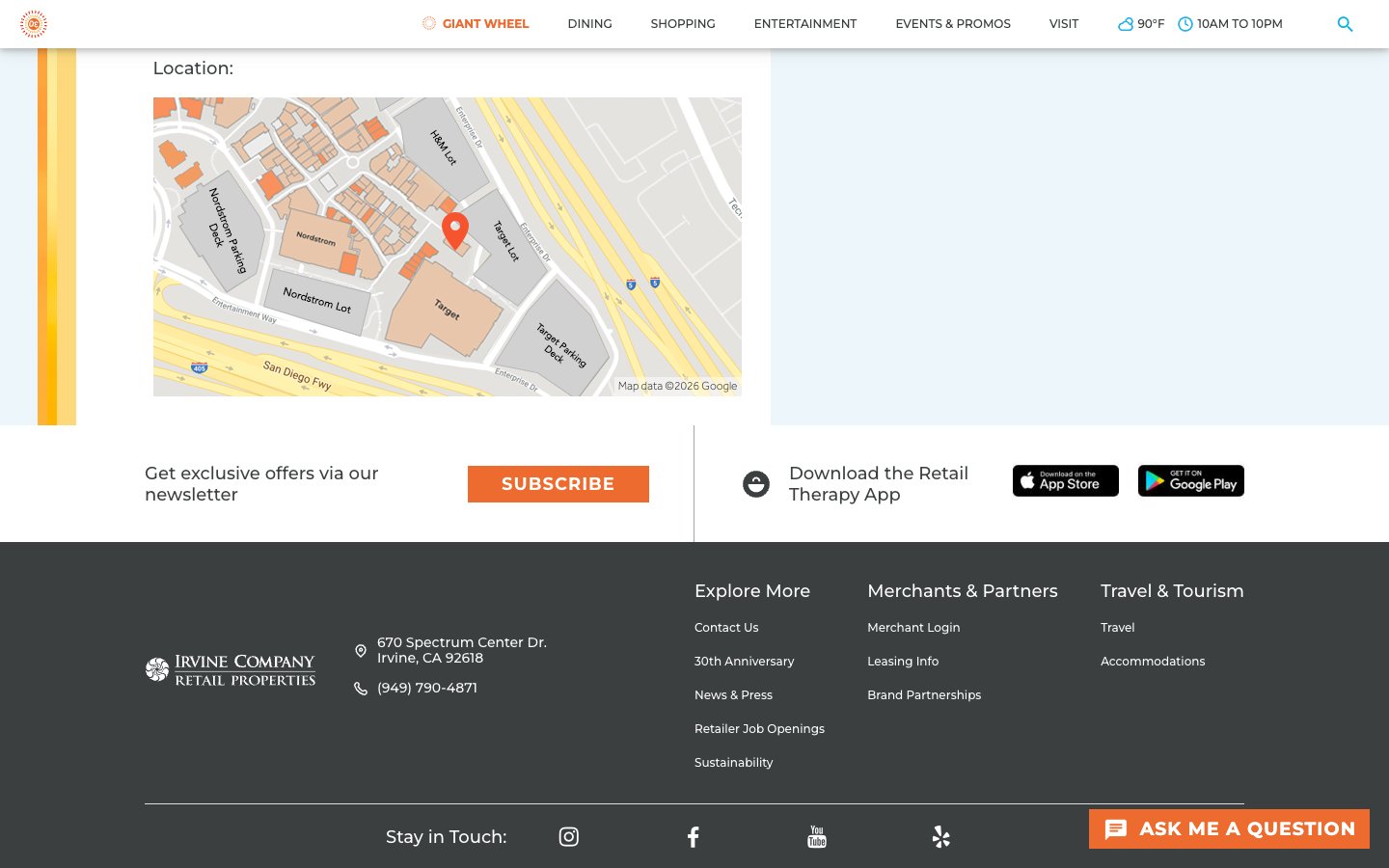Click the Irvine Company Retail Properties logo
This screenshot has width=1389, height=868.
(x=230, y=669)
